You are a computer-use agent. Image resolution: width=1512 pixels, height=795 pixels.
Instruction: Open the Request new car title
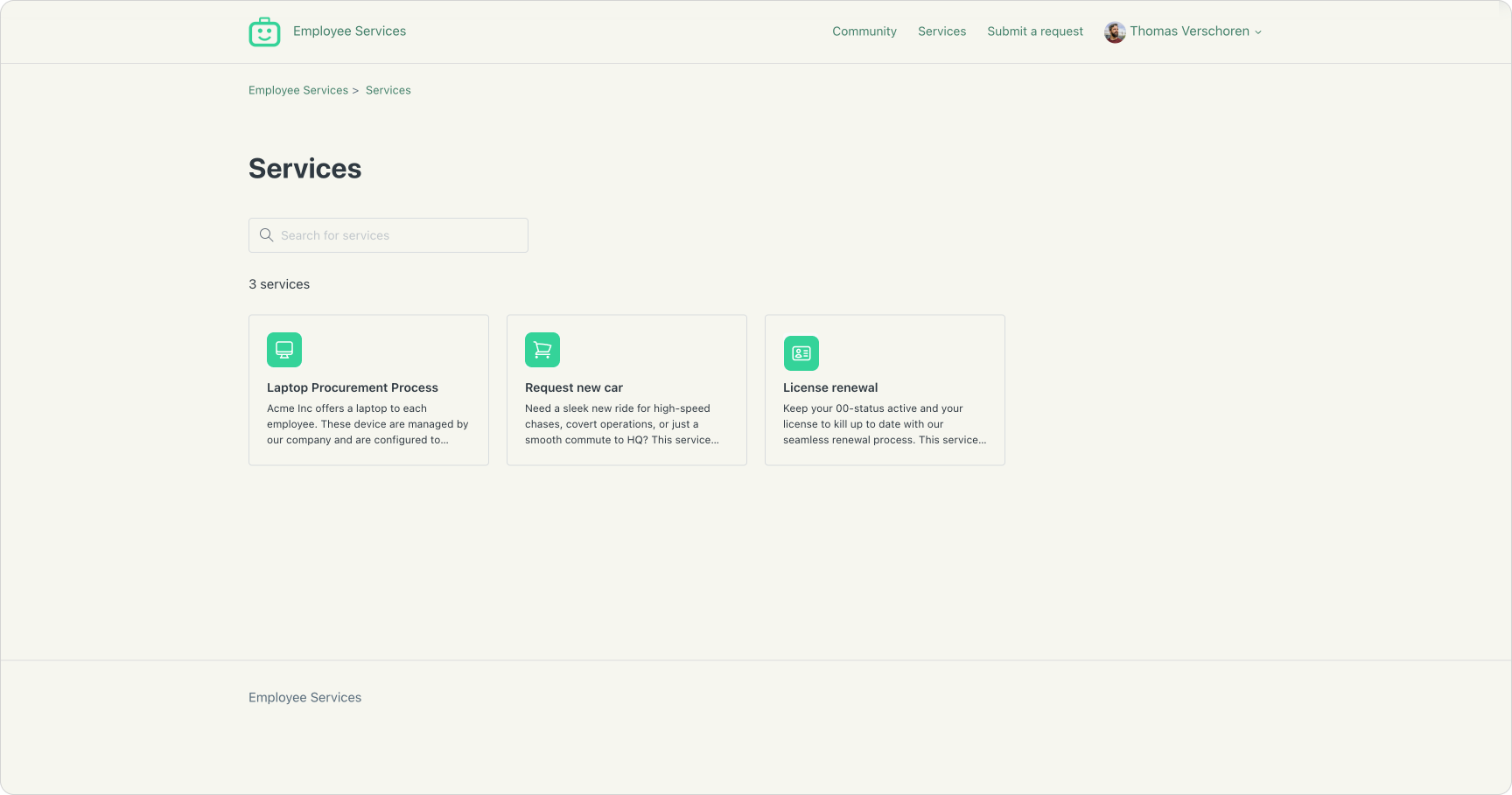coord(574,387)
